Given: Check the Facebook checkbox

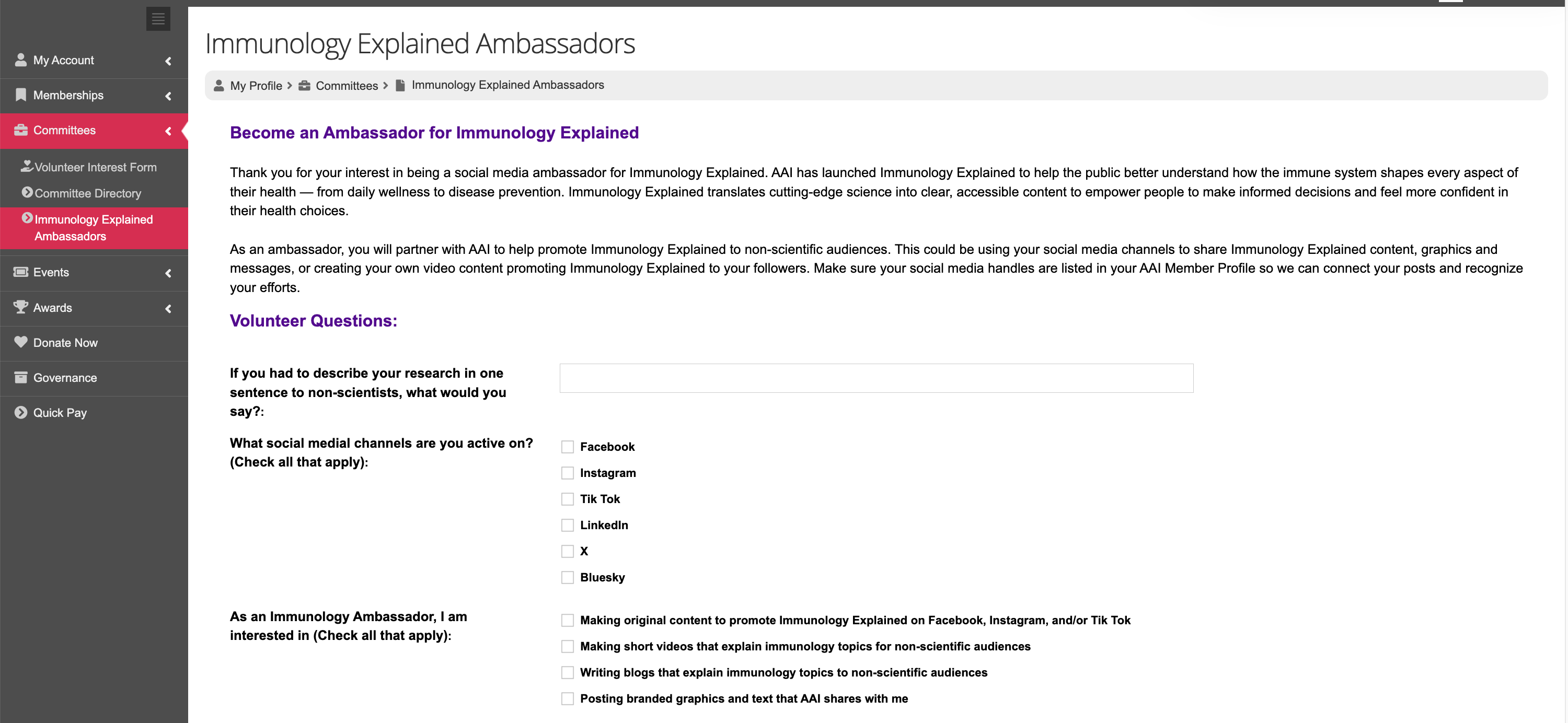Looking at the screenshot, I should tap(567, 447).
